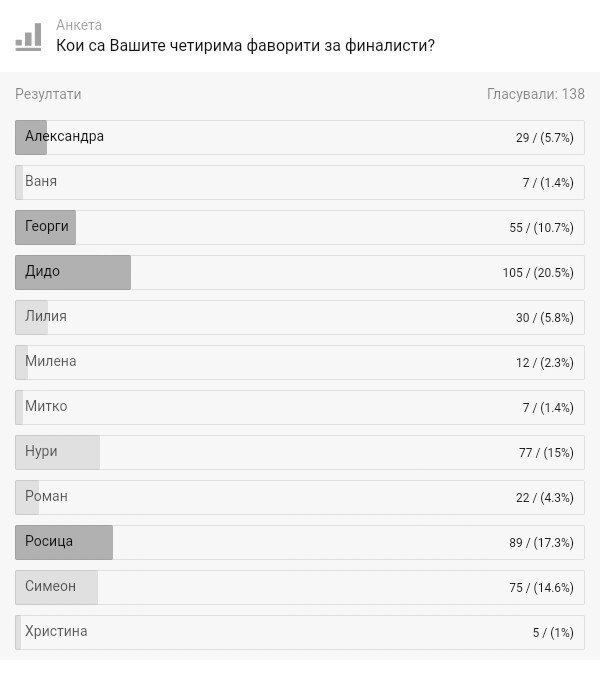The width and height of the screenshot is (600, 677).
Task: Select the Симеон poll option
Action: (x=300, y=588)
